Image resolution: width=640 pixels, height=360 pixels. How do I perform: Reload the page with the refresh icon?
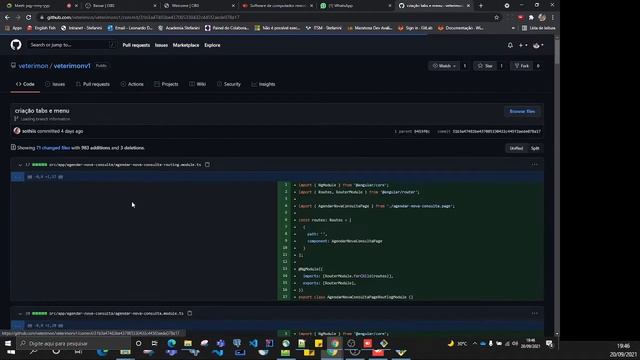coord(29,18)
